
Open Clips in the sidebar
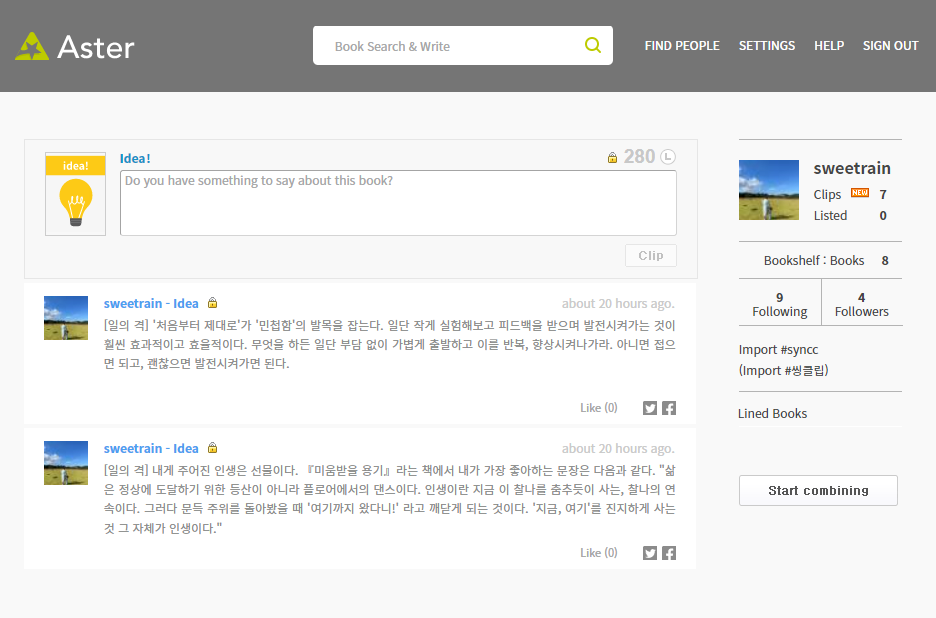[827, 195]
